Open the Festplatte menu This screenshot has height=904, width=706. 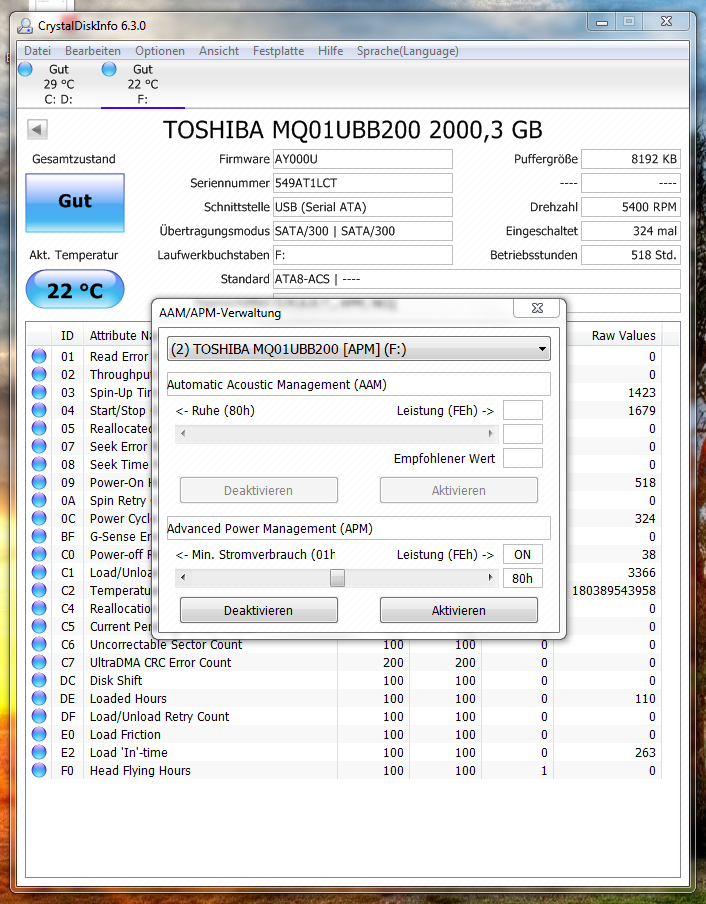(x=278, y=51)
